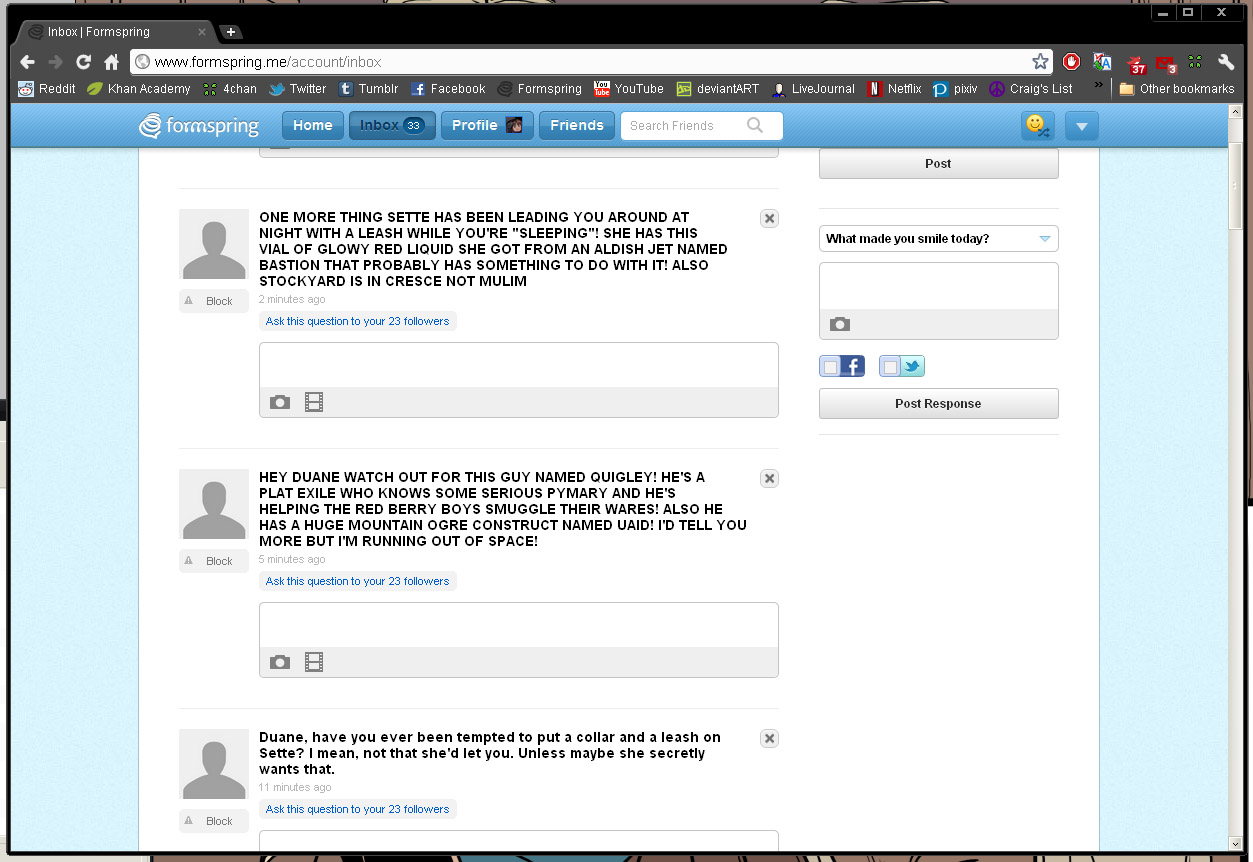1253x862 pixels.
Task: Open the Chrome wrench settings menu
Action: [1226, 62]
